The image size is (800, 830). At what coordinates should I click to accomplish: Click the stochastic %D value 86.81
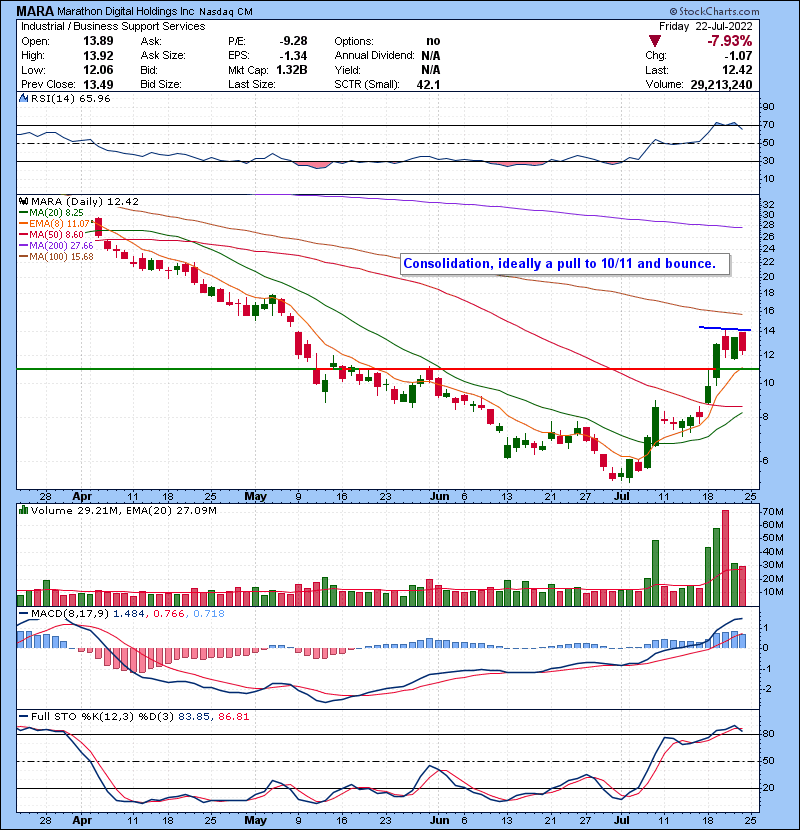point(233,717)
